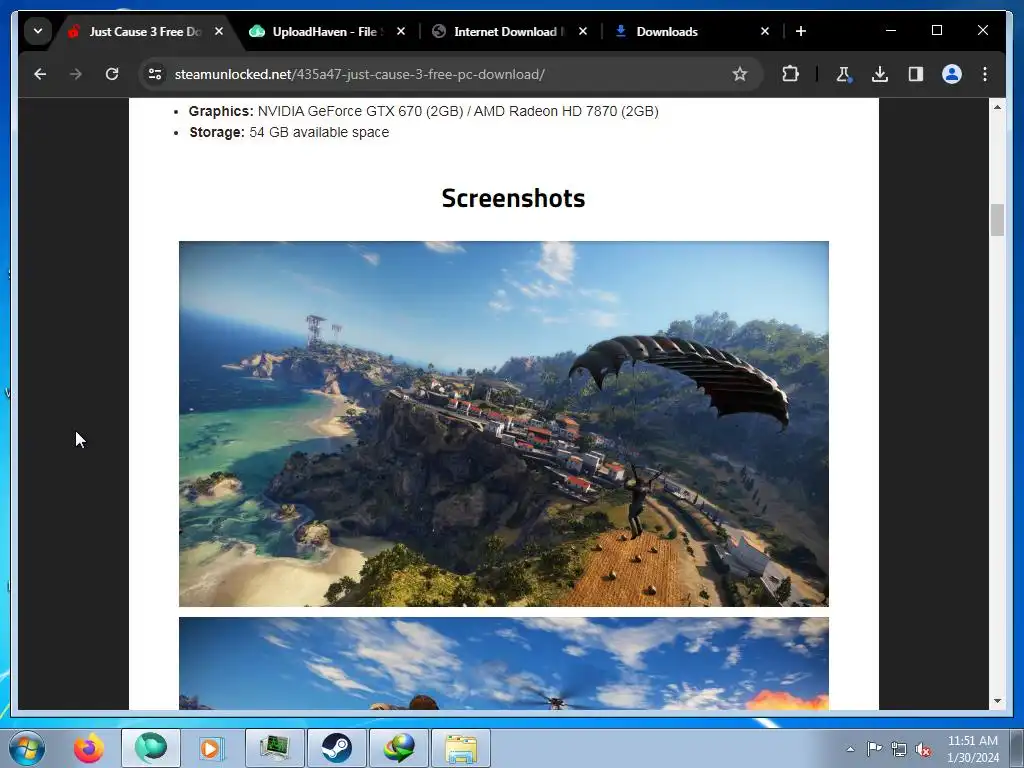The width and height of the screenshot is (1024, 768).
Task: Open Windows Explorer from the taskbar
Action: (x=461, y=748)
